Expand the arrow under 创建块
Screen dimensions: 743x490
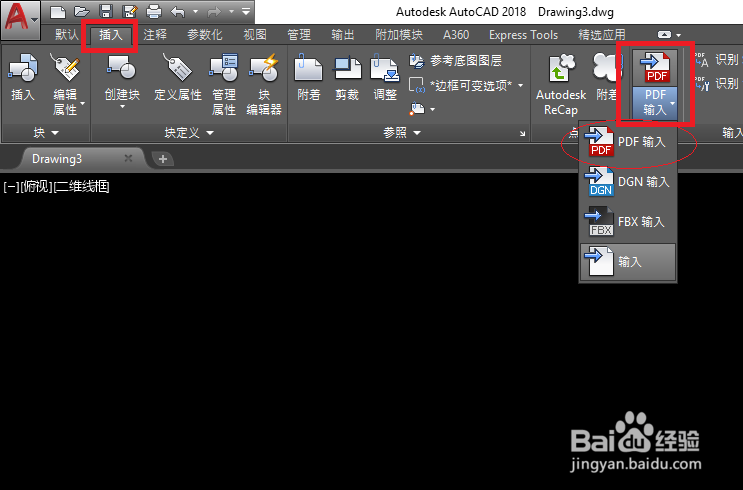[x=122, y=107]
